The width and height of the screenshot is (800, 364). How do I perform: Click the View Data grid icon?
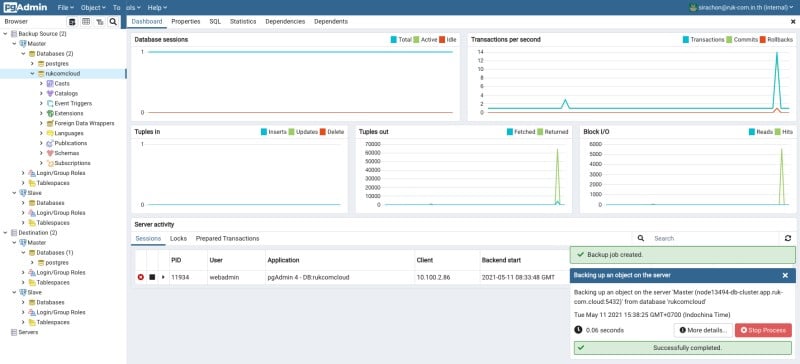click(x=86, y=21)
